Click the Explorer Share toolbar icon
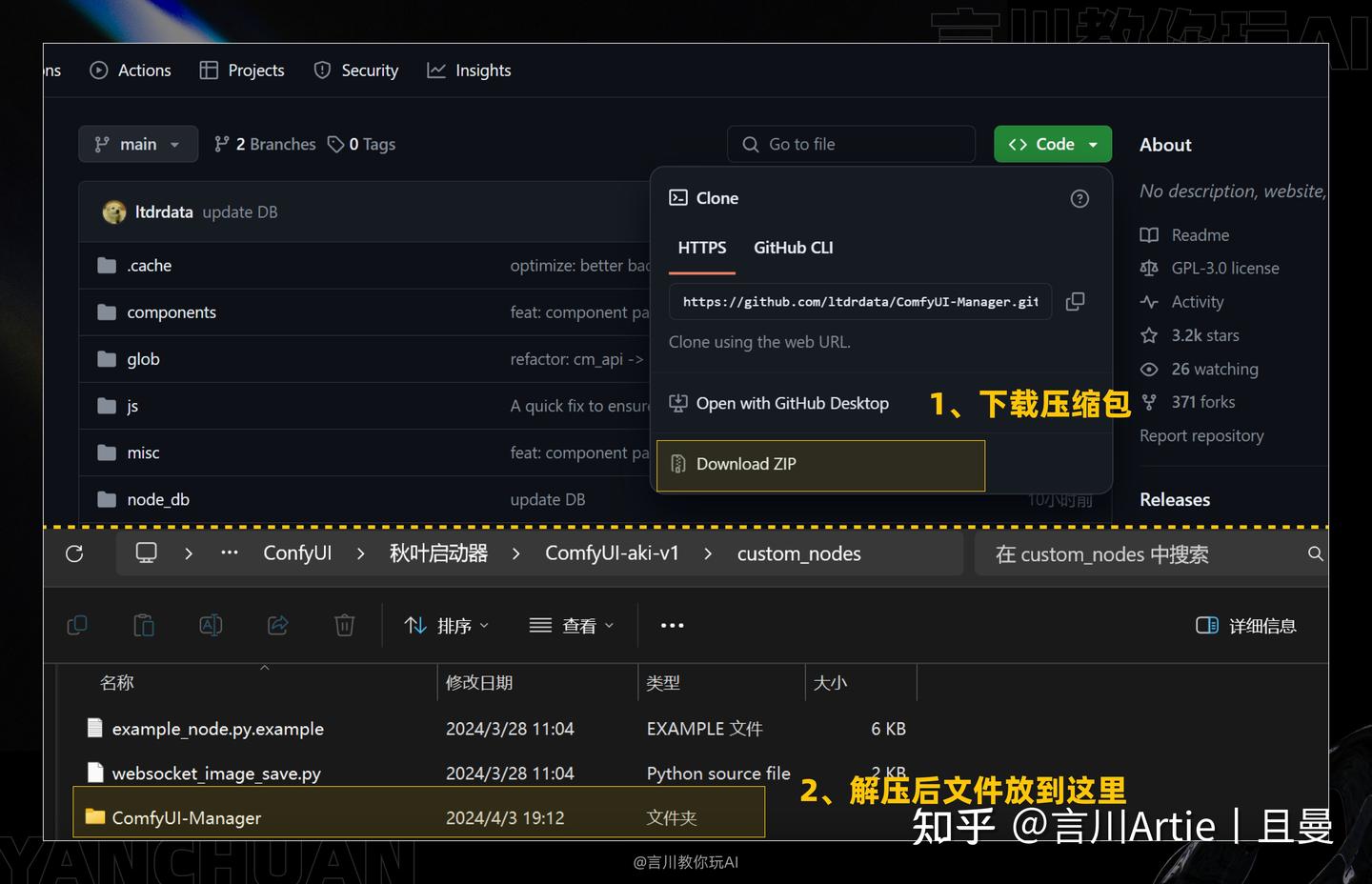1372x884 pixels. [277, 625]
